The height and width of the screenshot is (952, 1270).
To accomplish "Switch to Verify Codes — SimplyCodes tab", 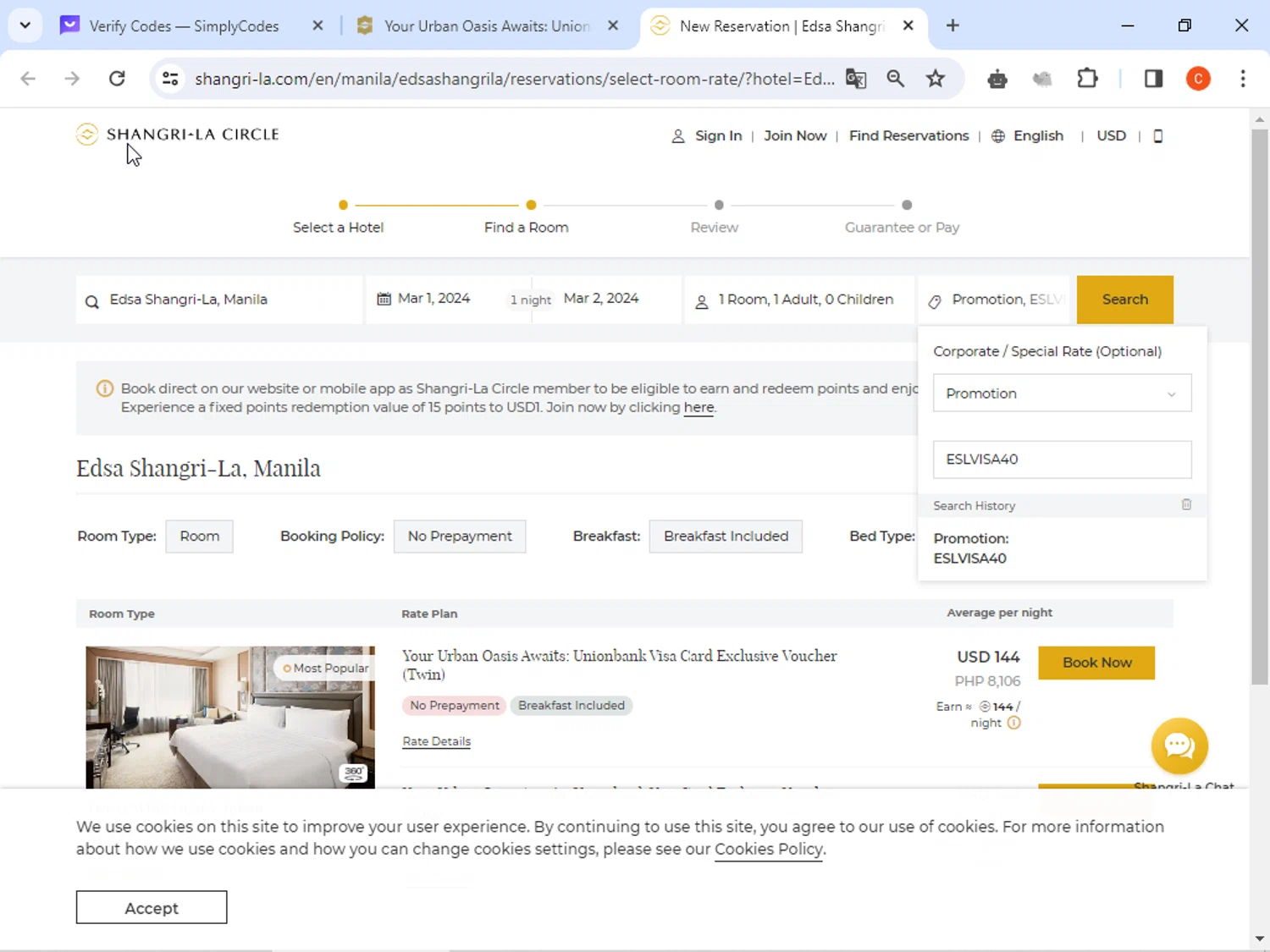I will coord(183,26).
